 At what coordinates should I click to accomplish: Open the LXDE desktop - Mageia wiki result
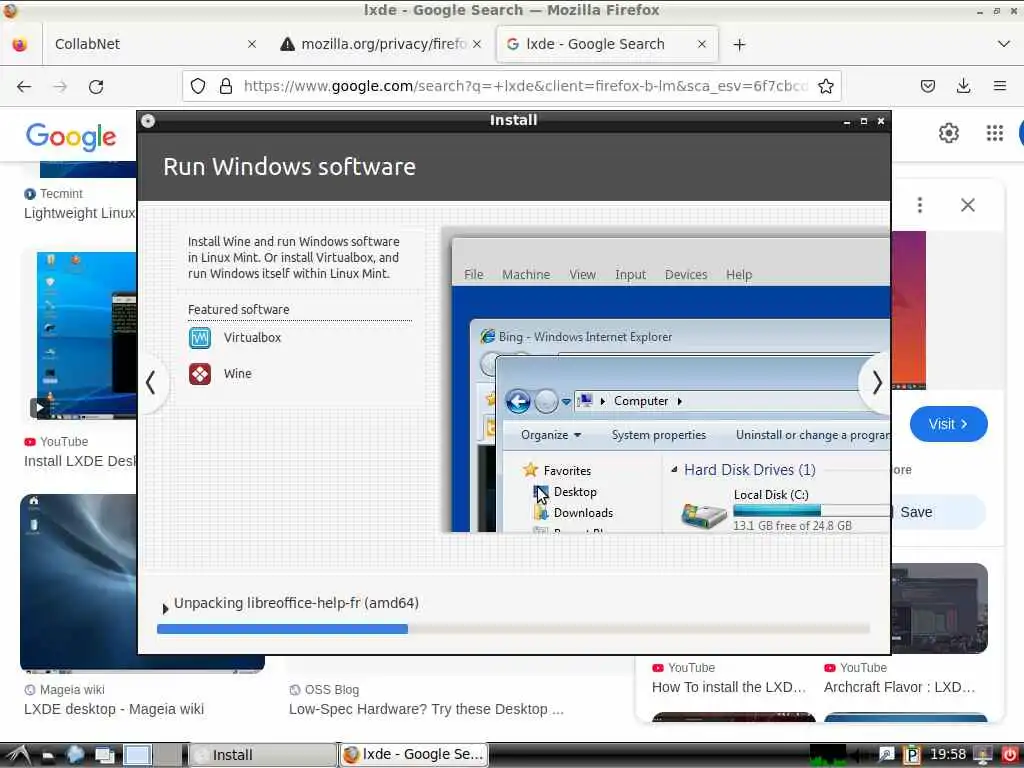(114, 709)
